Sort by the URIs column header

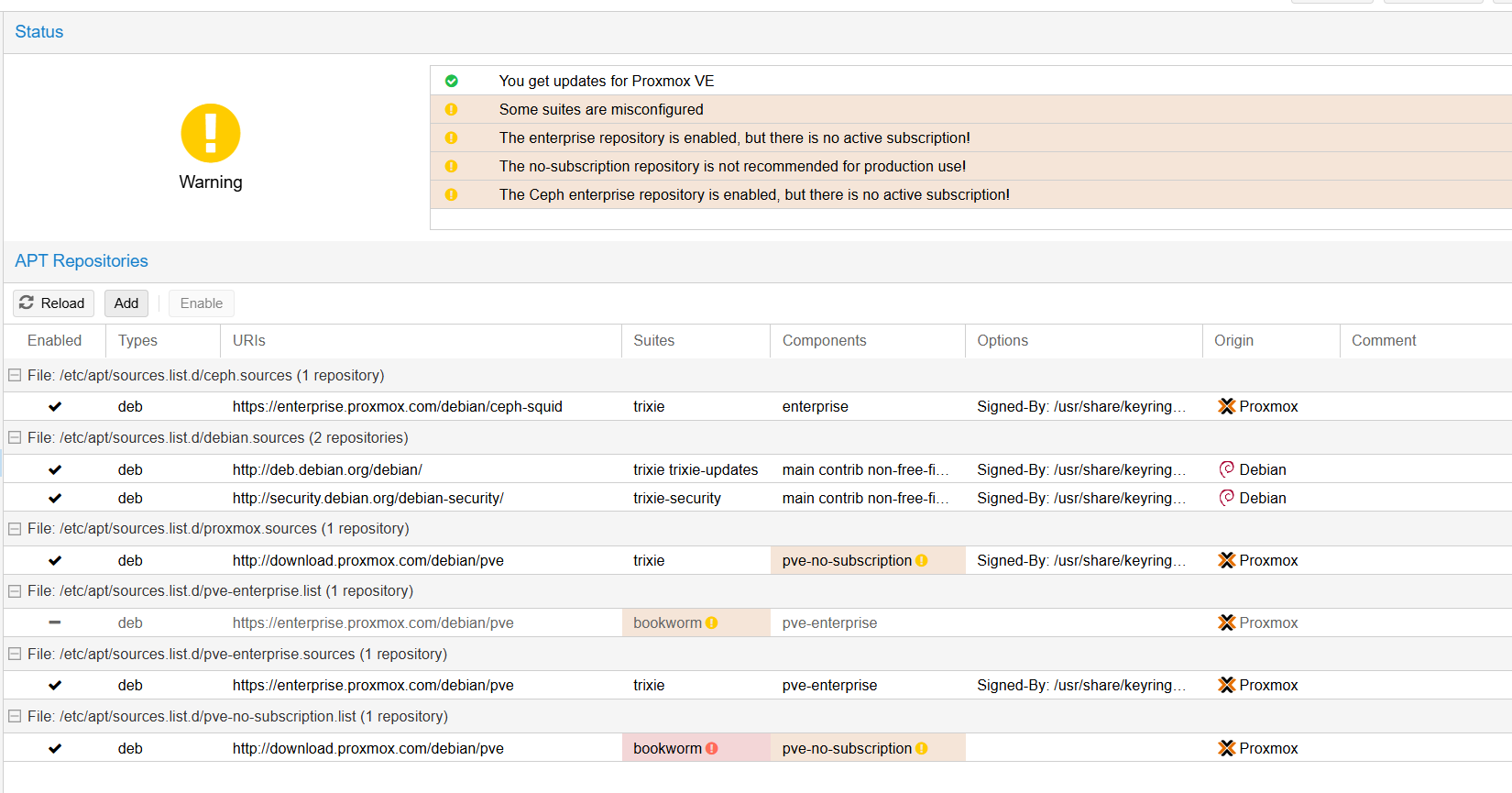coord(421,340)
